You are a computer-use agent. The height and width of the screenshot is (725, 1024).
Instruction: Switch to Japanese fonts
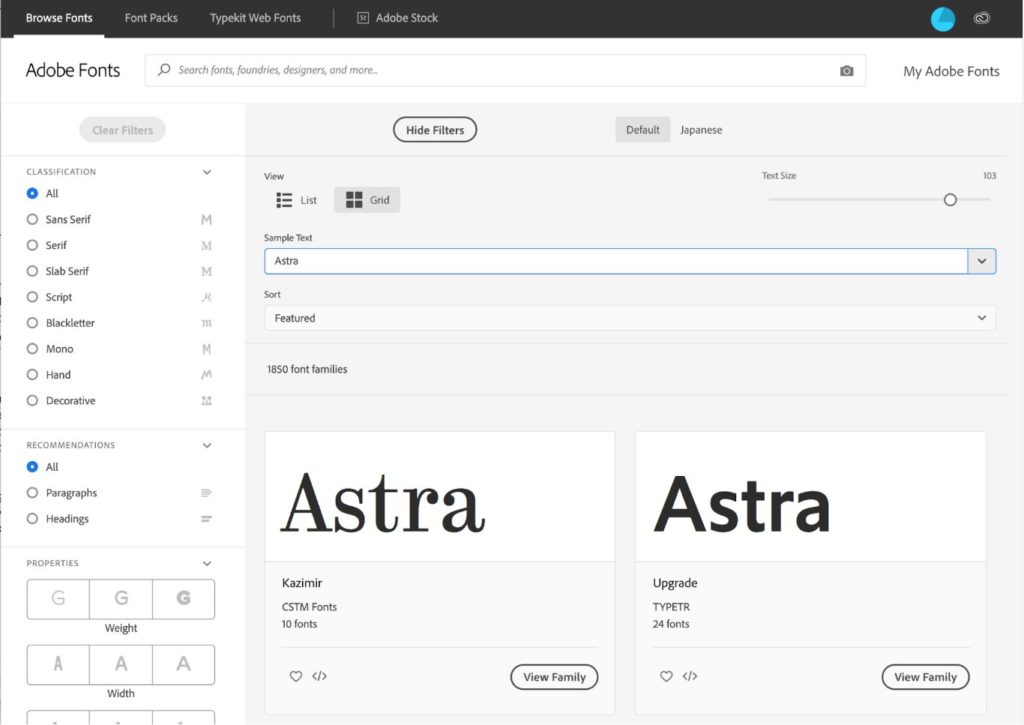(x=701, y=129)
